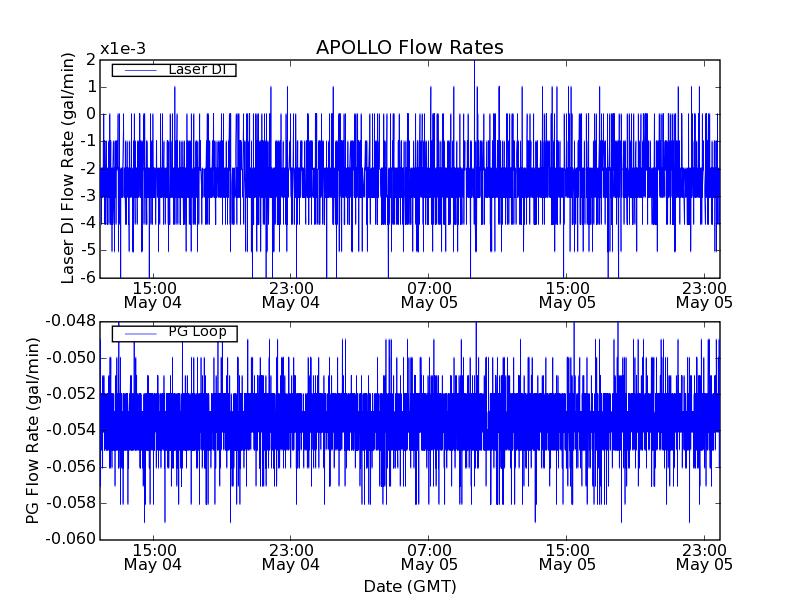Image resolution: width=800 pixels, height=600 pixels.
Task: Click the 15:00 May 05 tick on PG Loop plot
Action: [567, 557]
